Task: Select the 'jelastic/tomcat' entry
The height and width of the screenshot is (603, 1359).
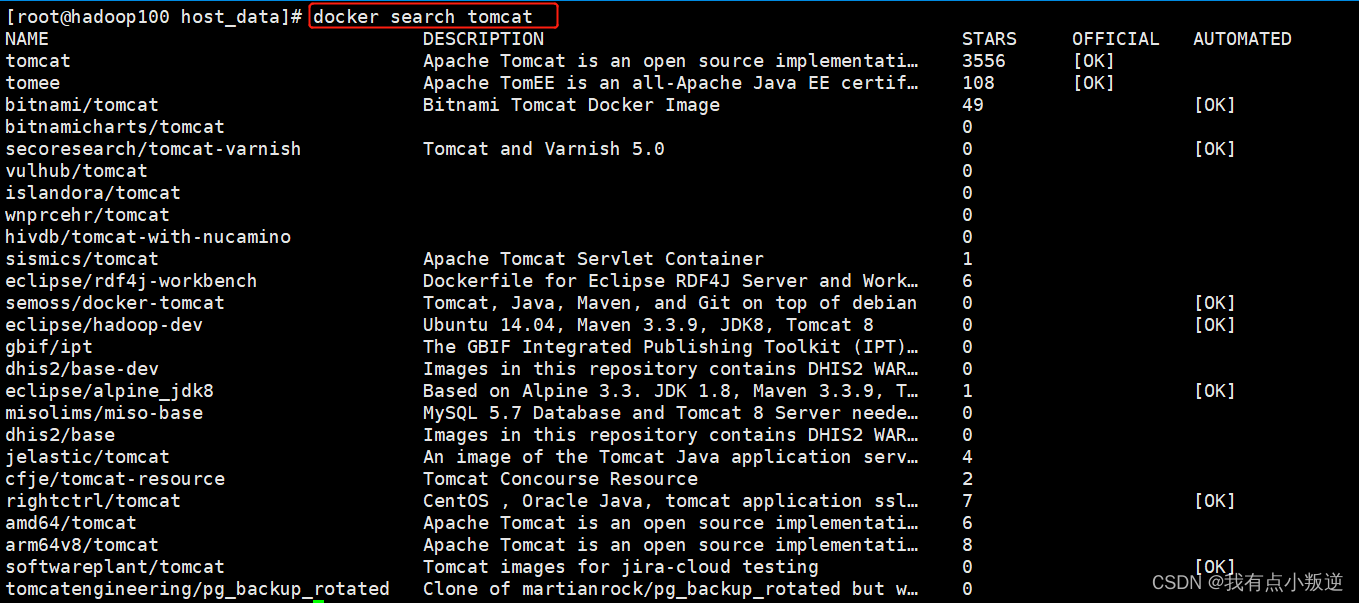Action: [87, 457]
